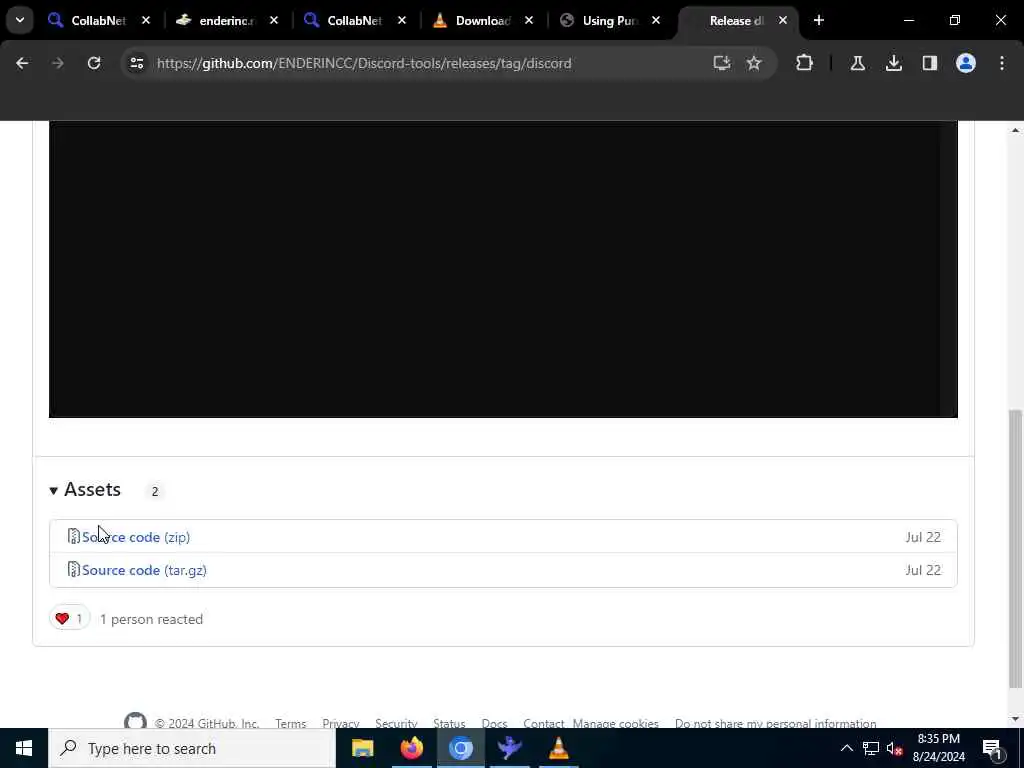Collapse the Assets section triangle
Viewport: 1024px width, 768px height.
point(54,490)
